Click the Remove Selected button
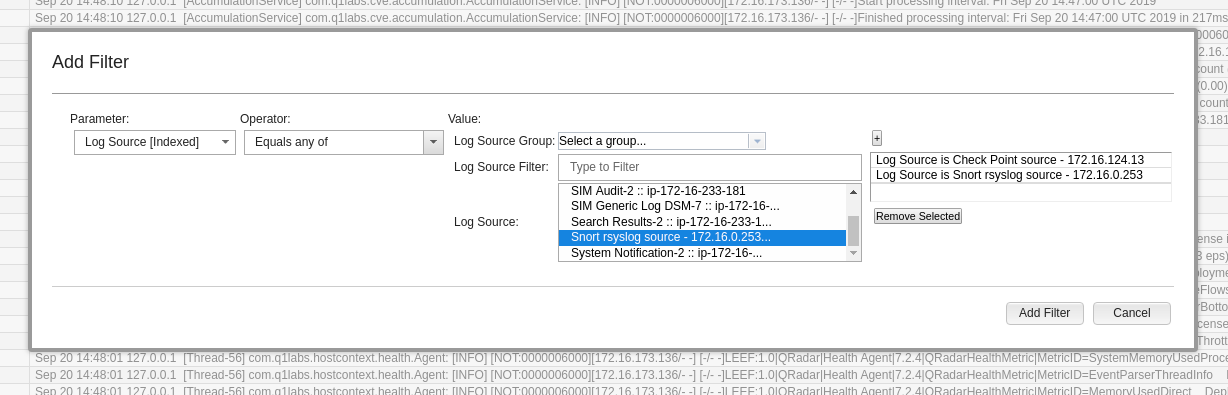Screen dimensions: 1228x395 (x=917, y=216)
